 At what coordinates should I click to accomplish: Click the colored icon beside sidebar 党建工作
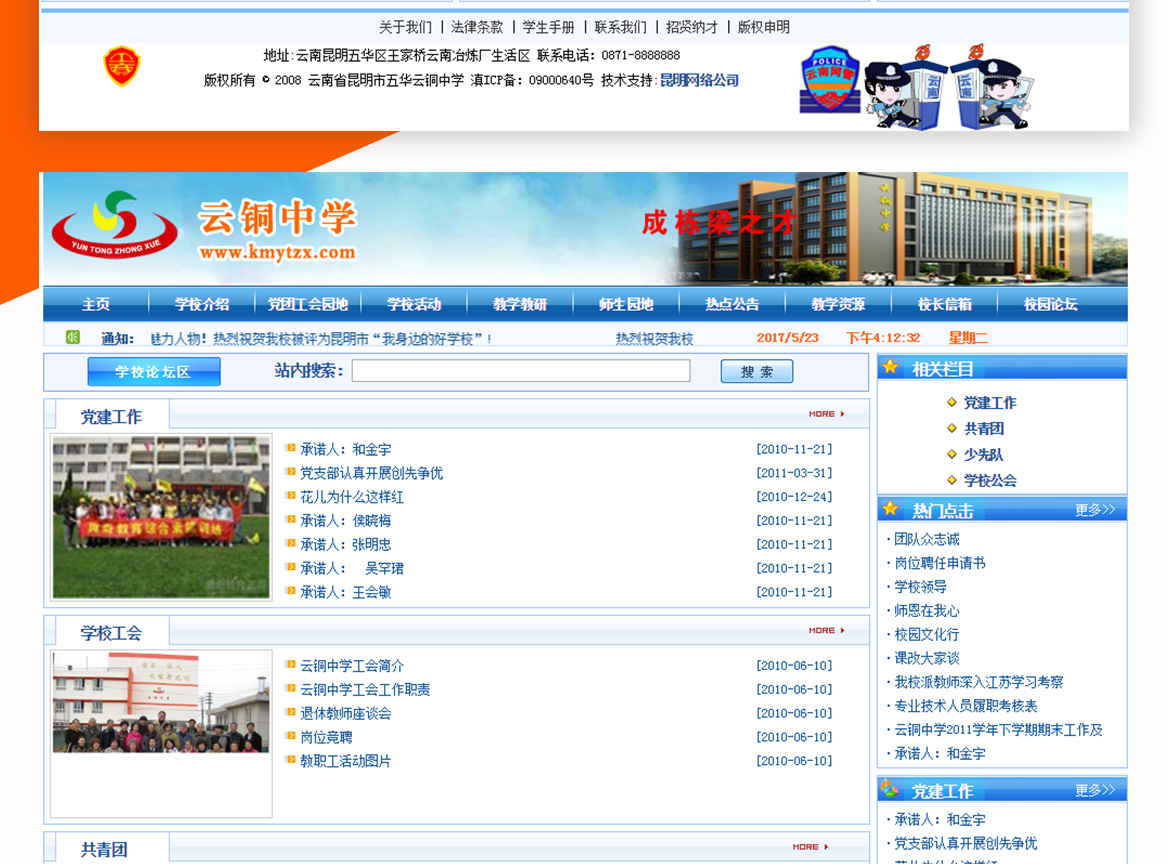(889, 790)
